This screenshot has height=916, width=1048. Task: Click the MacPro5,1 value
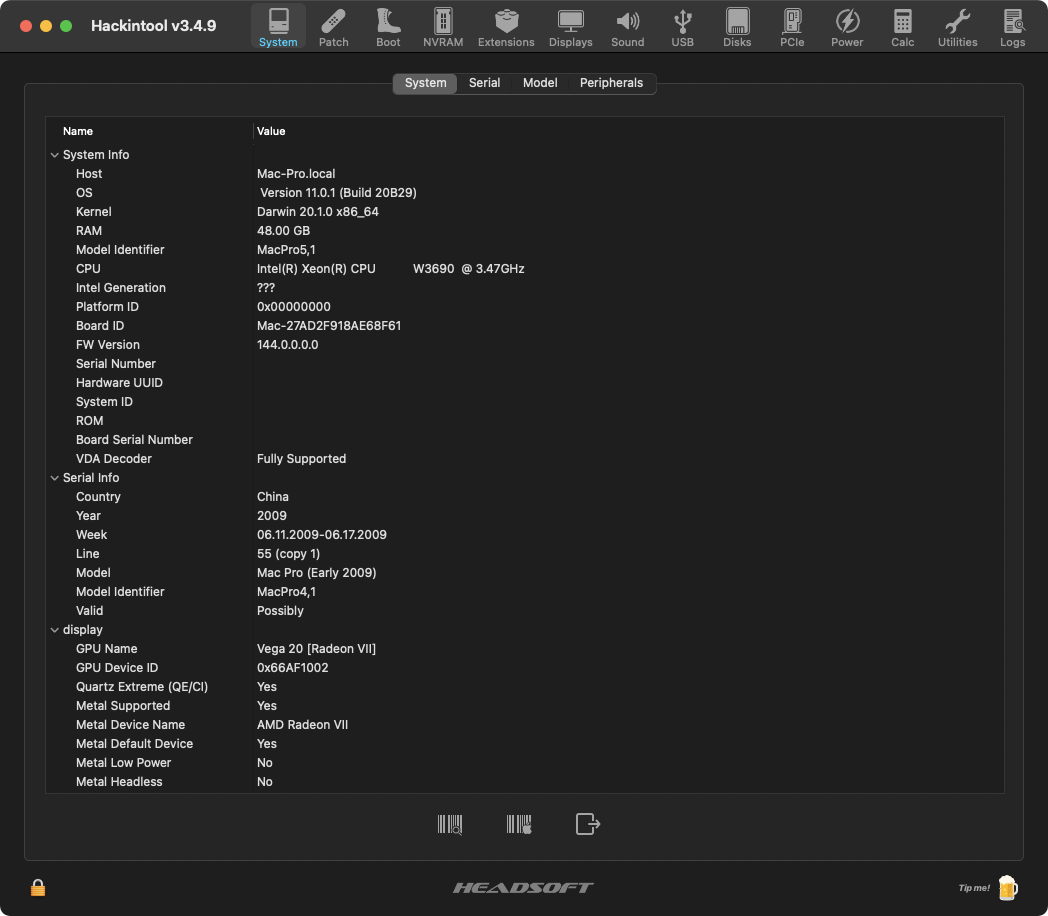pos(286,250)
